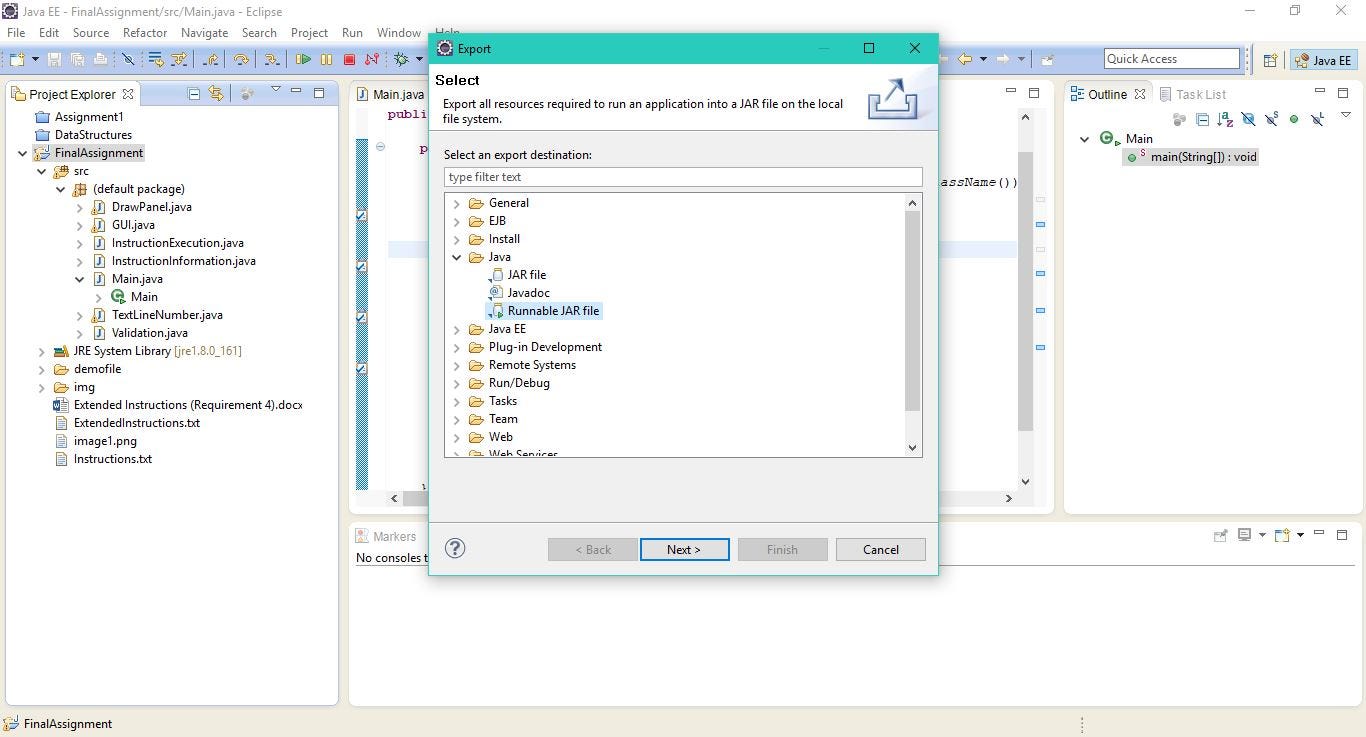Viewport: 1366px width, 737px height.
Task: Toggle Hide Local Types in Outline
Action: [x=1317, y=119]
